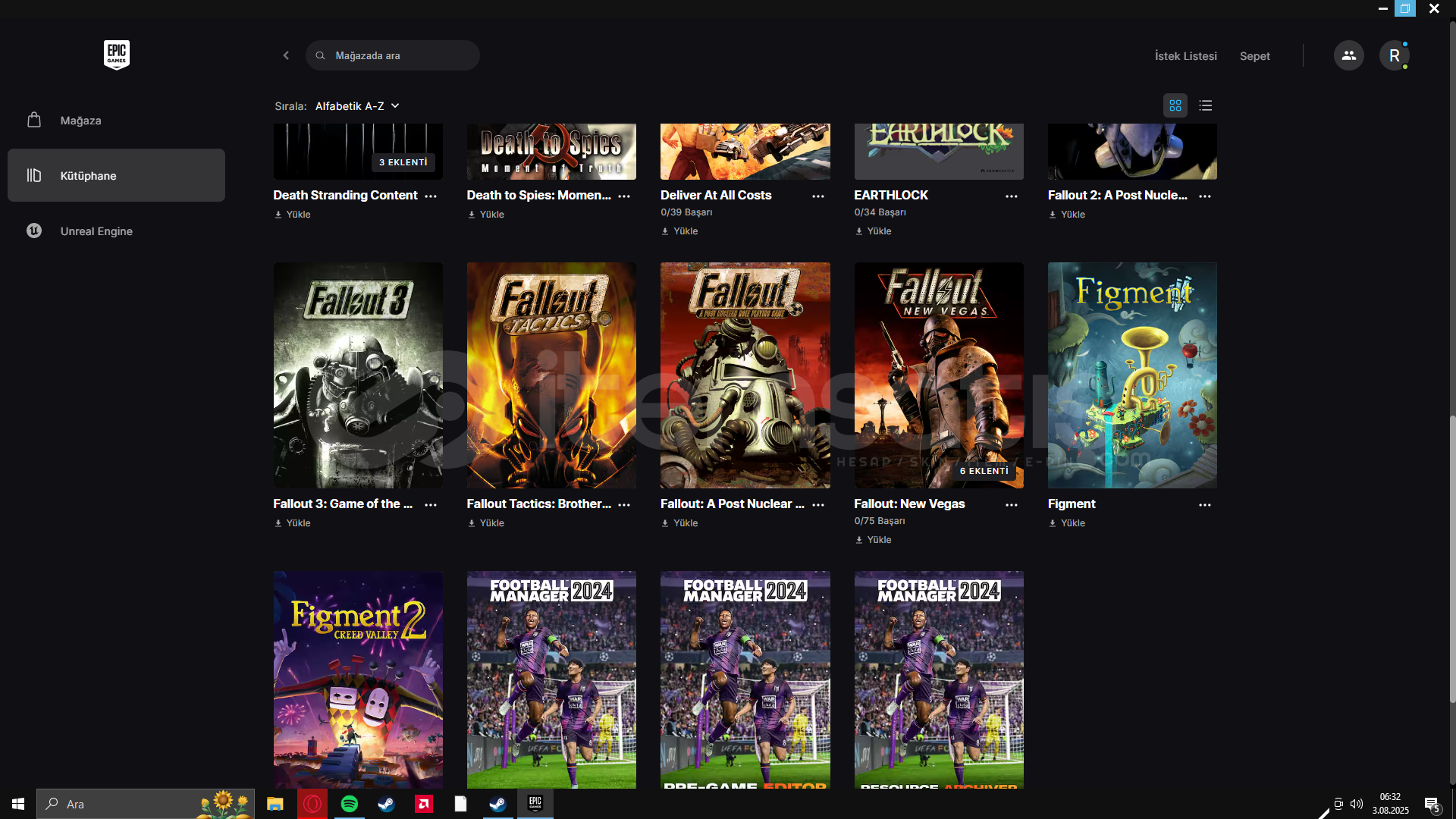
Task: Open Opera browser from taskbar
Action: pos(312,804)
